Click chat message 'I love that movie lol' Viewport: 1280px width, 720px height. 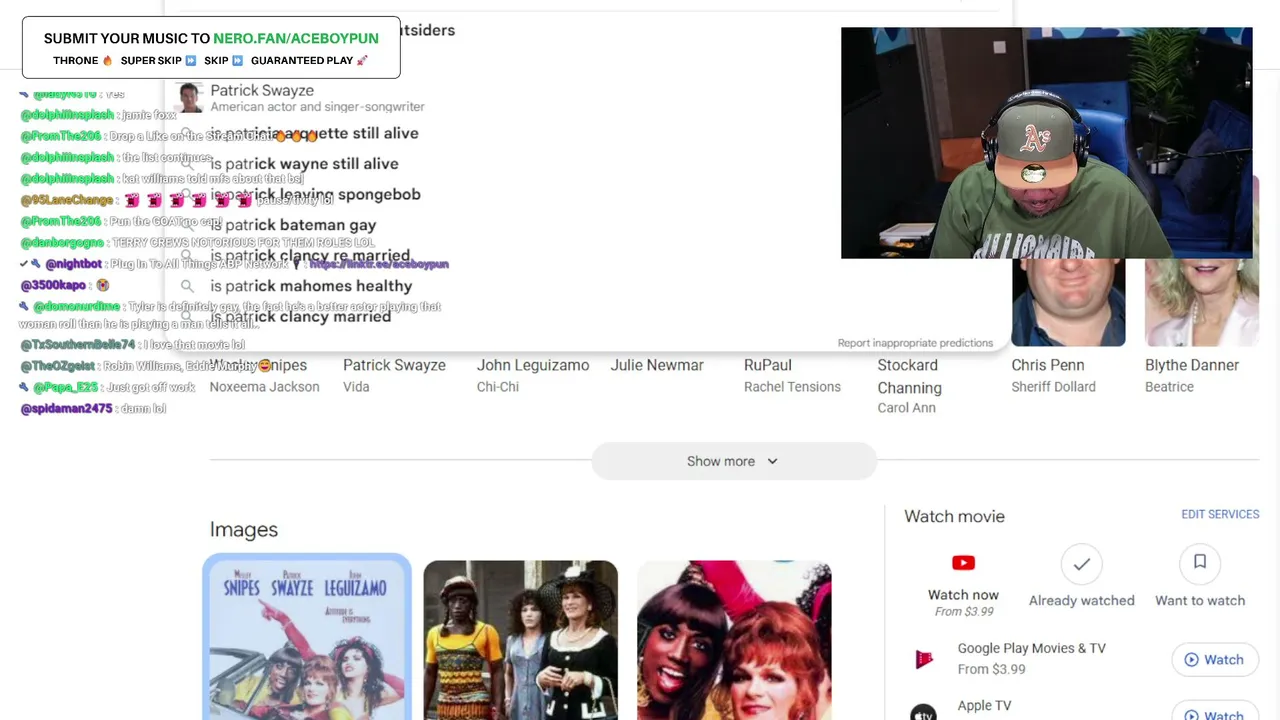195,344
